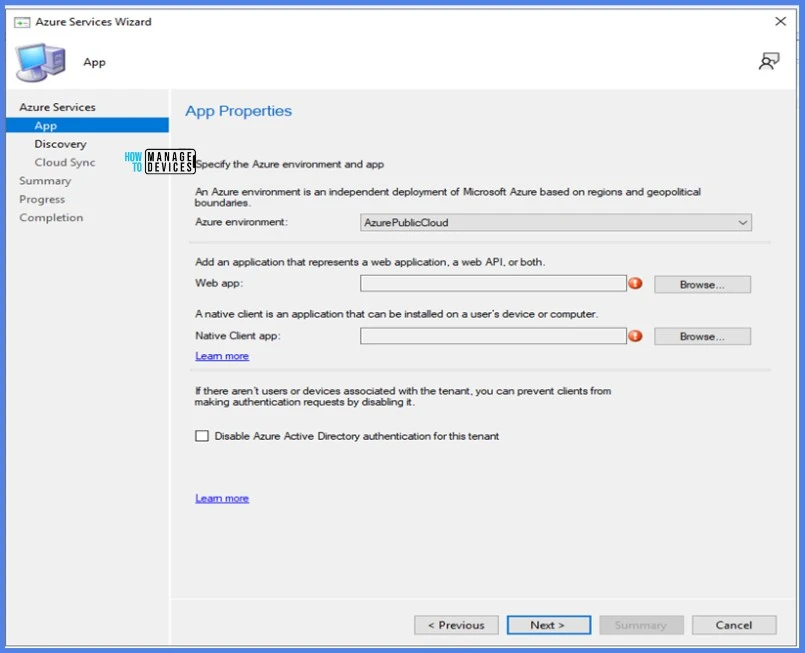This screenshot has height=653, width=805.
Task: Go back with the Previous button
Action: [456, 625]
